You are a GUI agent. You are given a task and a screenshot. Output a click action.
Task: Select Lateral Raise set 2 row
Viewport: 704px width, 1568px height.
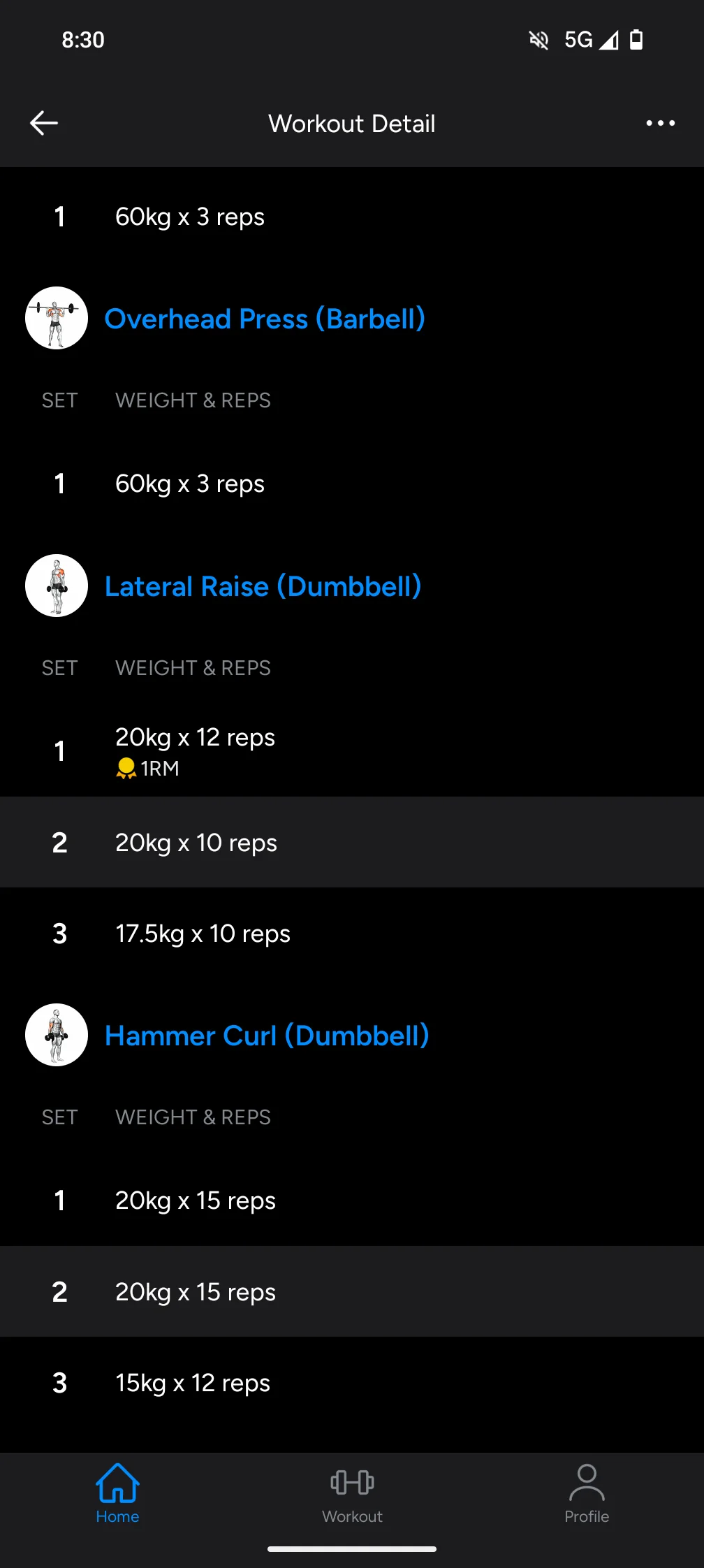tap(352, 843)
